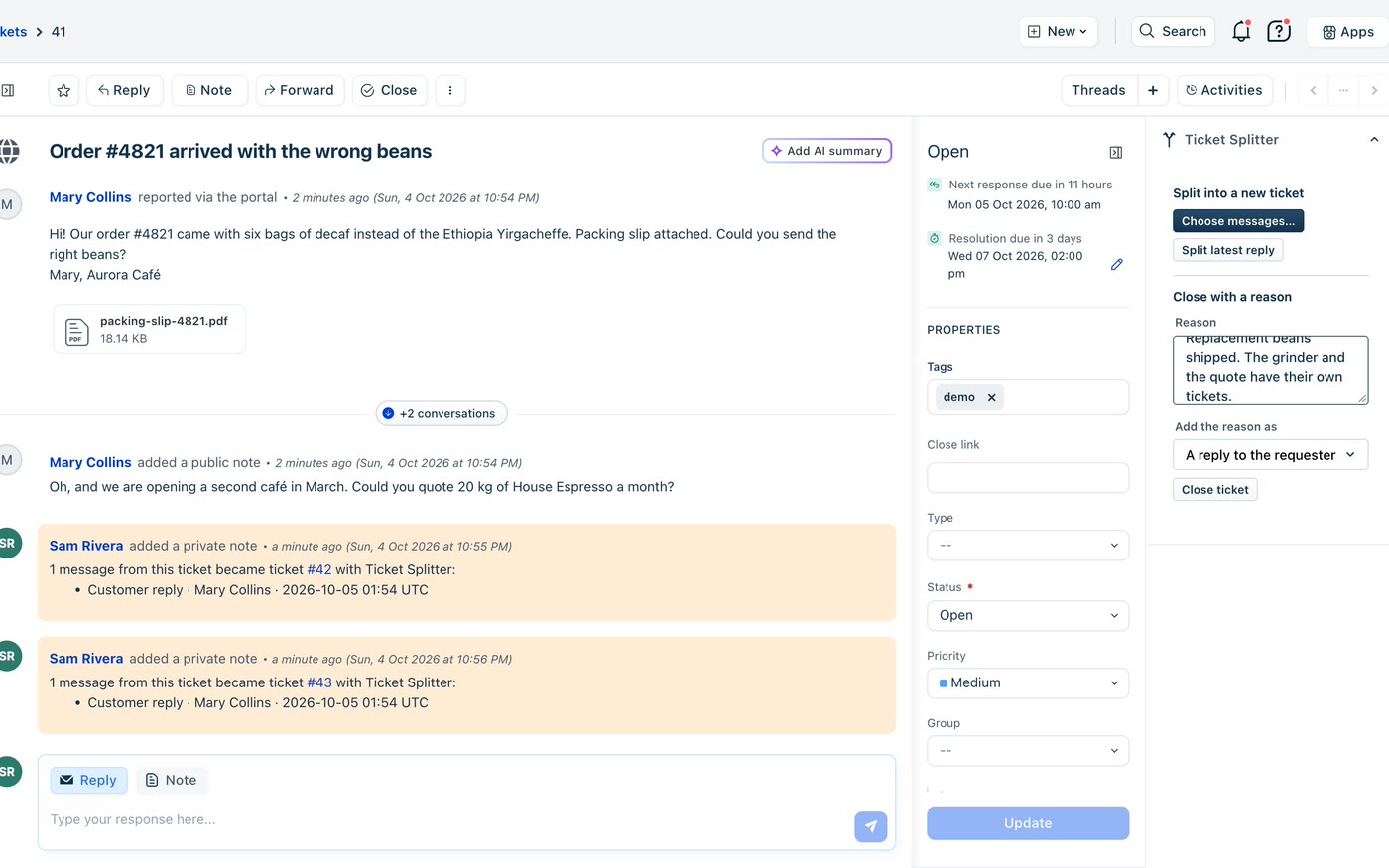Open packing-slip-4821.pdf attachment

[x=149, y=329]
